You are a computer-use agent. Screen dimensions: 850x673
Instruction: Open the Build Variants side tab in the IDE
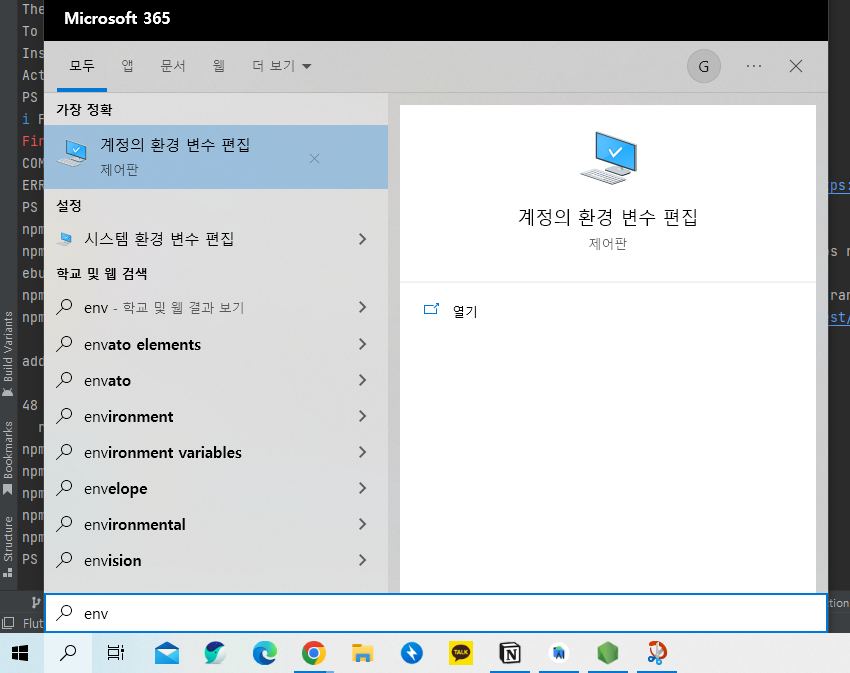tap(8, 353)
